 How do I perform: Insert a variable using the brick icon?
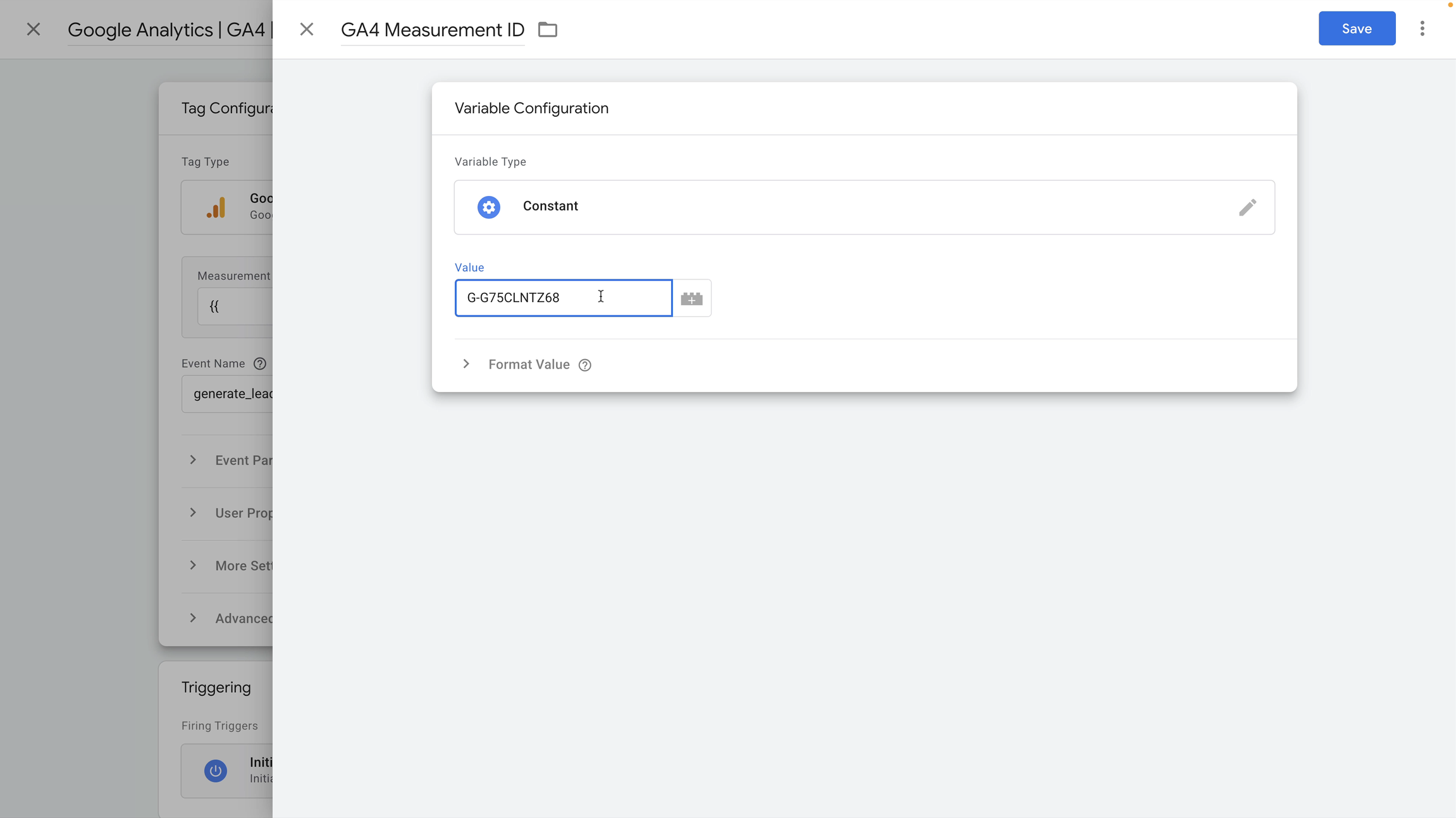point(691,298)
